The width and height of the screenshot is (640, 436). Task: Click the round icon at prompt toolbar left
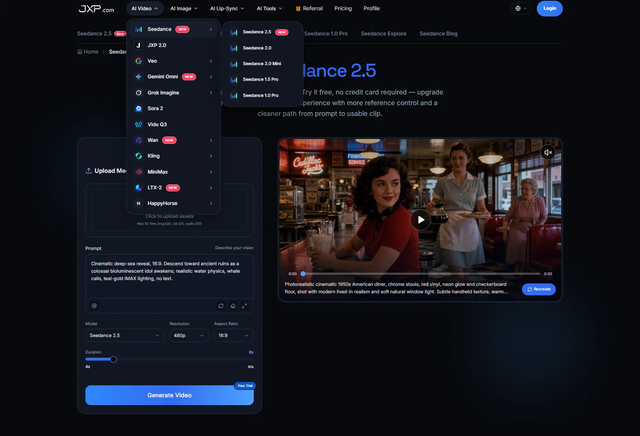point(94,306)
